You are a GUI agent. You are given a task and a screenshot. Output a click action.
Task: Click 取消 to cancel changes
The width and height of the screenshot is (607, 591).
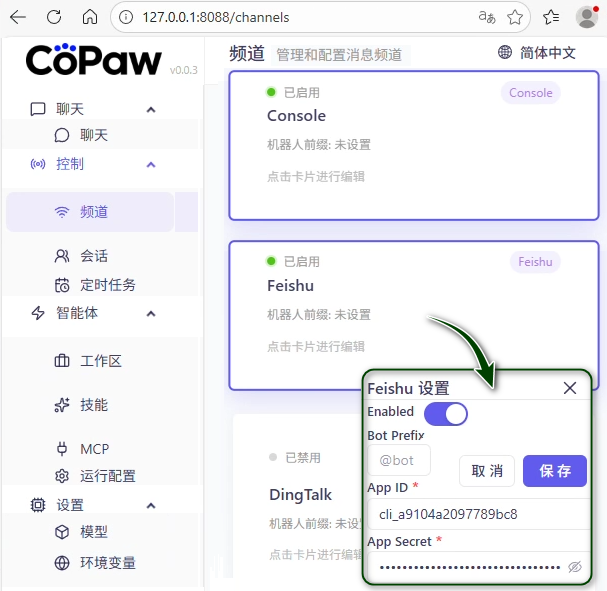click(x=487, y=471)
